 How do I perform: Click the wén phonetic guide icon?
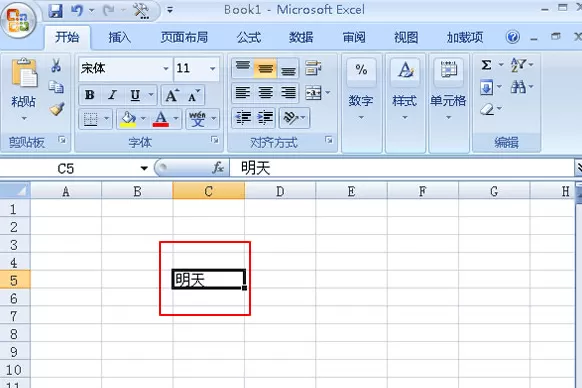[x=197, y=119]
